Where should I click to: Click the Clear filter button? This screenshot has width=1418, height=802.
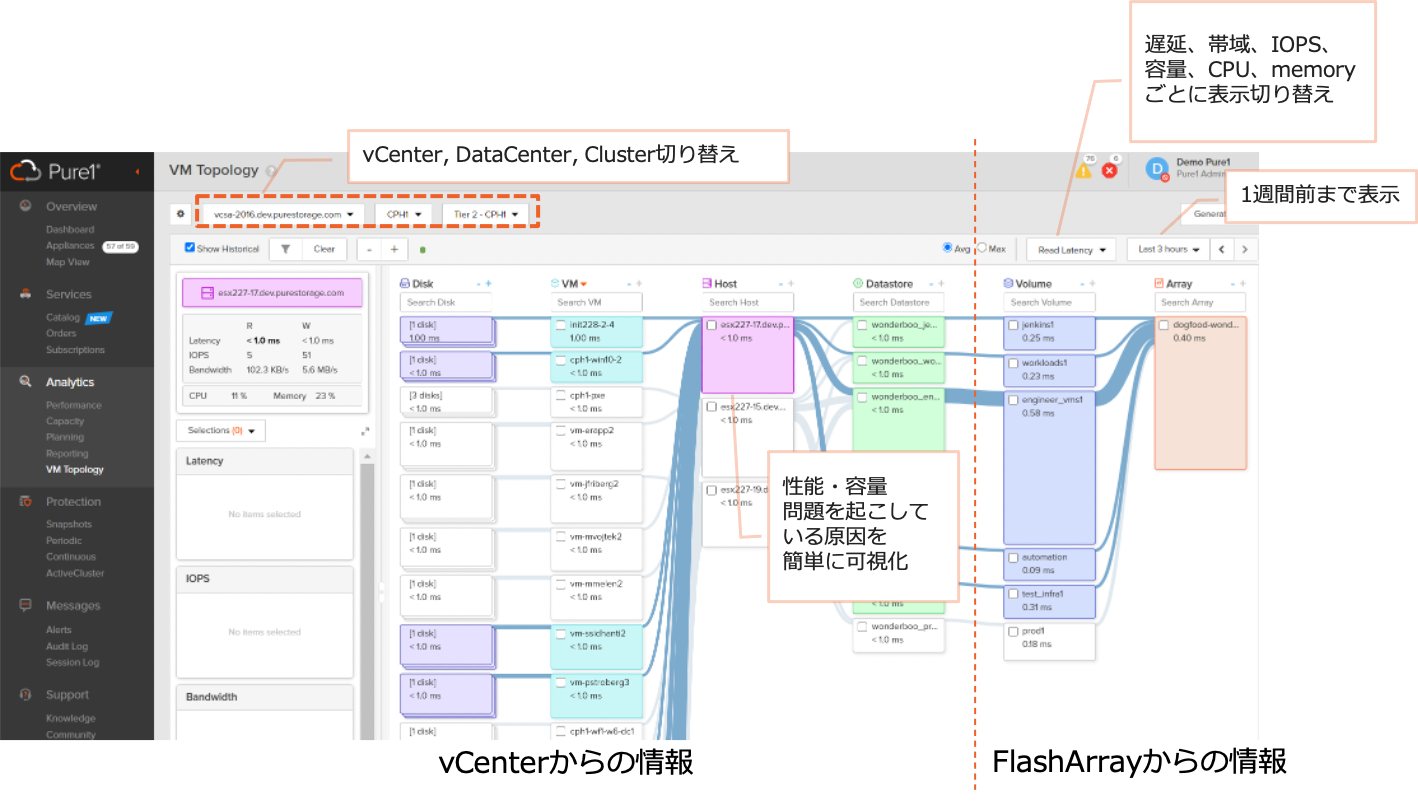[x=324, y=249]
